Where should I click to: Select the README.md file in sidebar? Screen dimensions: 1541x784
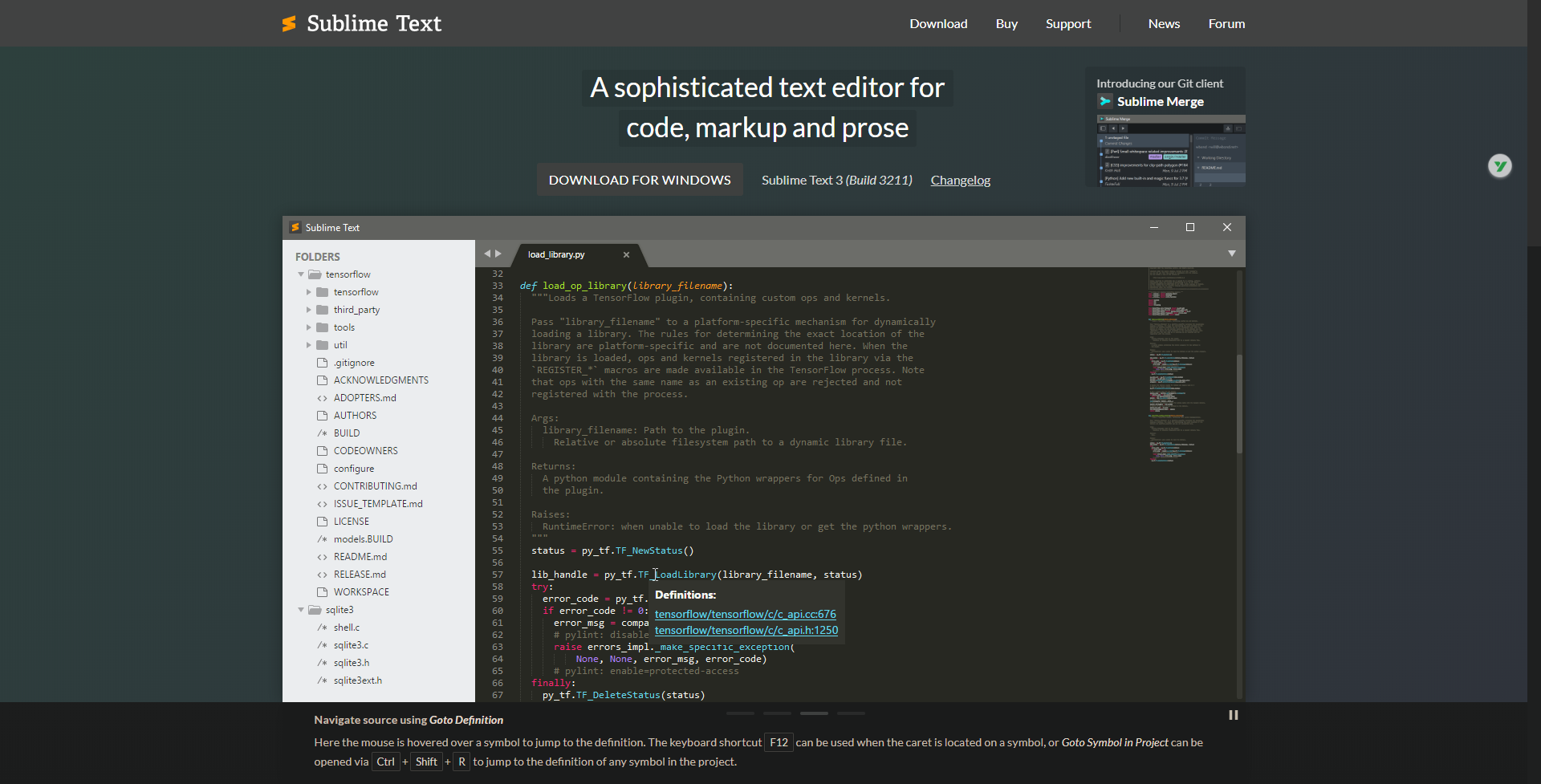[360, 557]
